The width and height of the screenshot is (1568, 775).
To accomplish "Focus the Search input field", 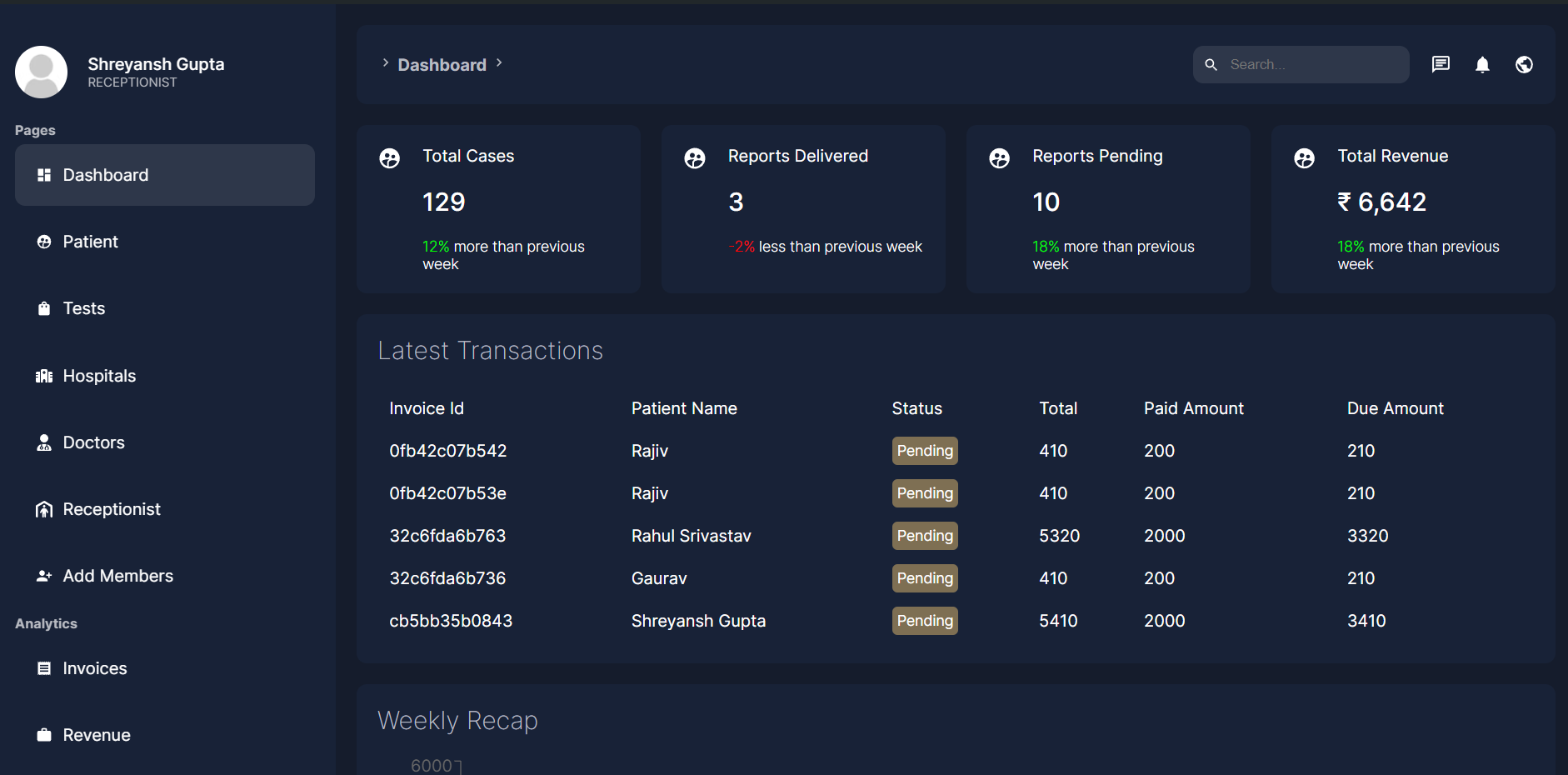I will (1312, 64).
